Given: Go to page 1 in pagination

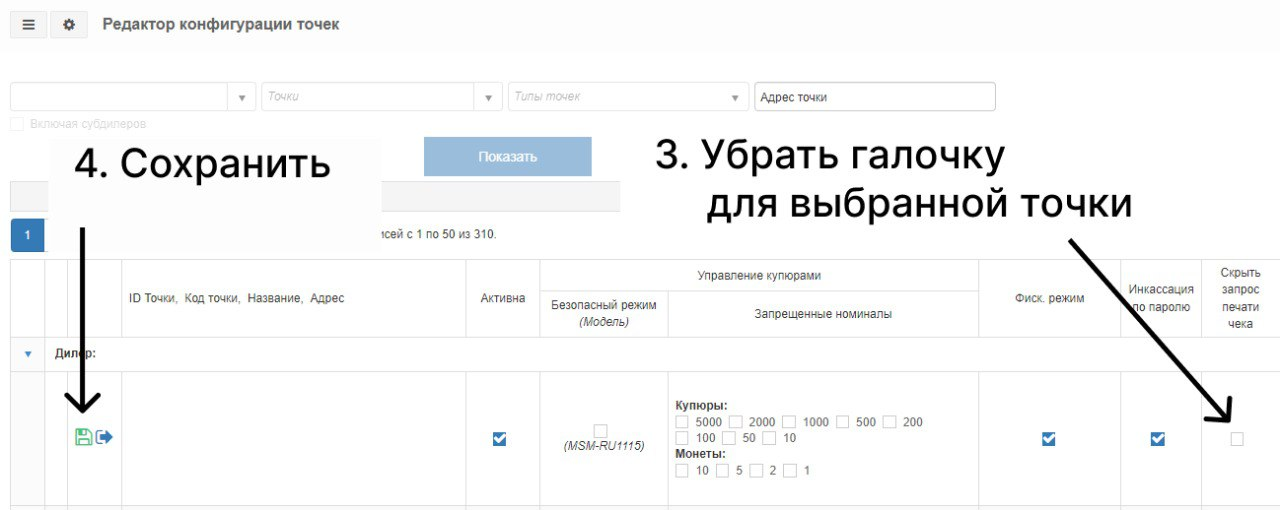Looking at the screenshot, I should pos(28,236).
